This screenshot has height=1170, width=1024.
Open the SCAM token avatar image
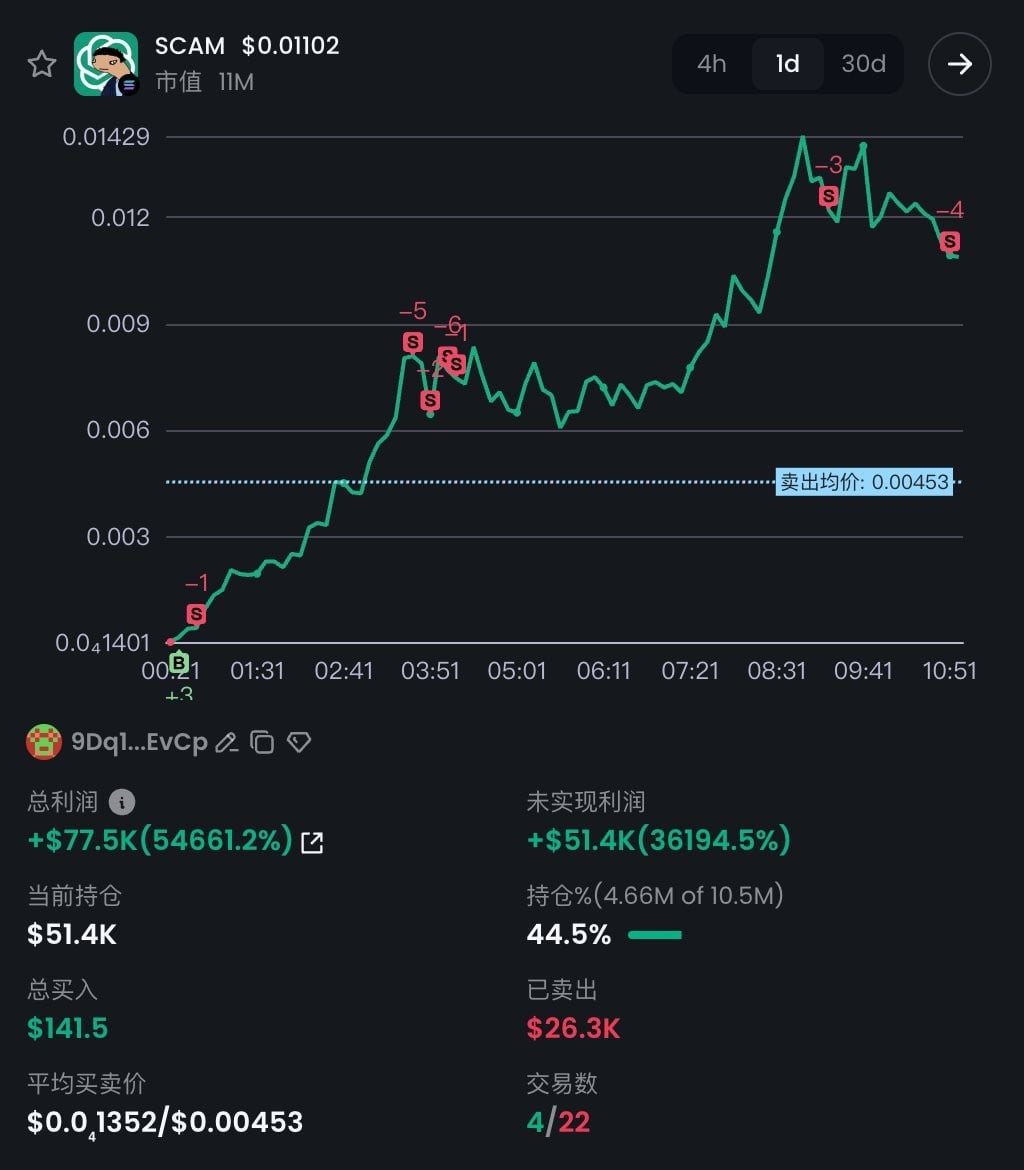tap(106, 65)
